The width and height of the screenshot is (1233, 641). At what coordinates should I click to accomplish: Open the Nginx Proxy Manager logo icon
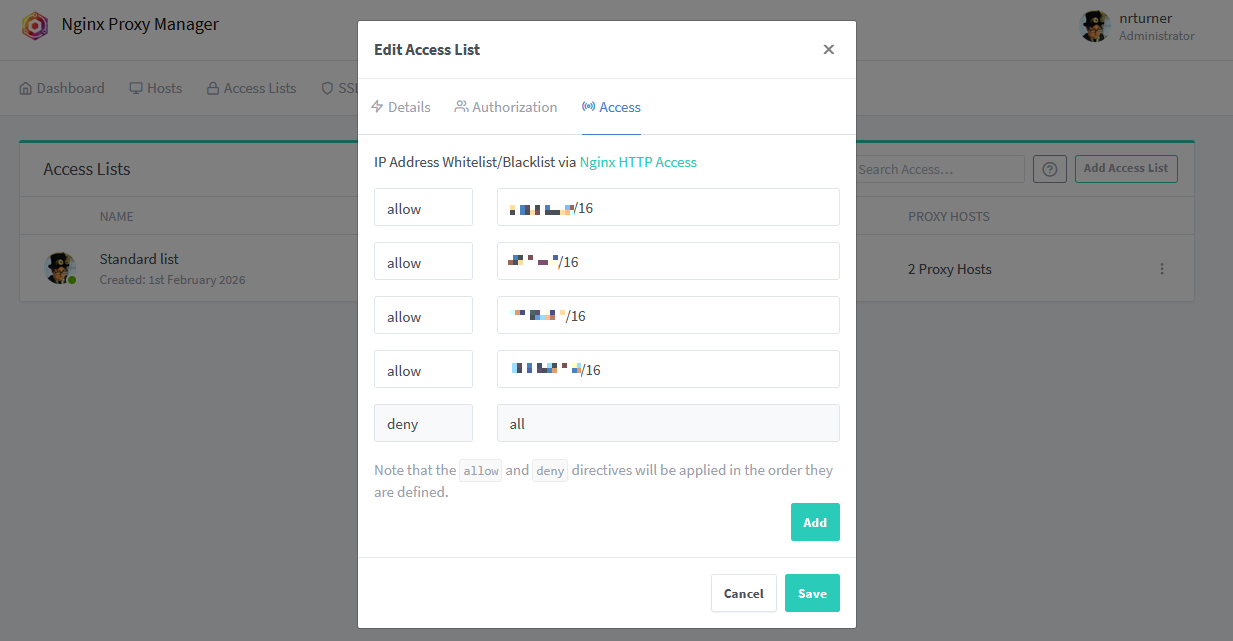click(x=34, y=24)
